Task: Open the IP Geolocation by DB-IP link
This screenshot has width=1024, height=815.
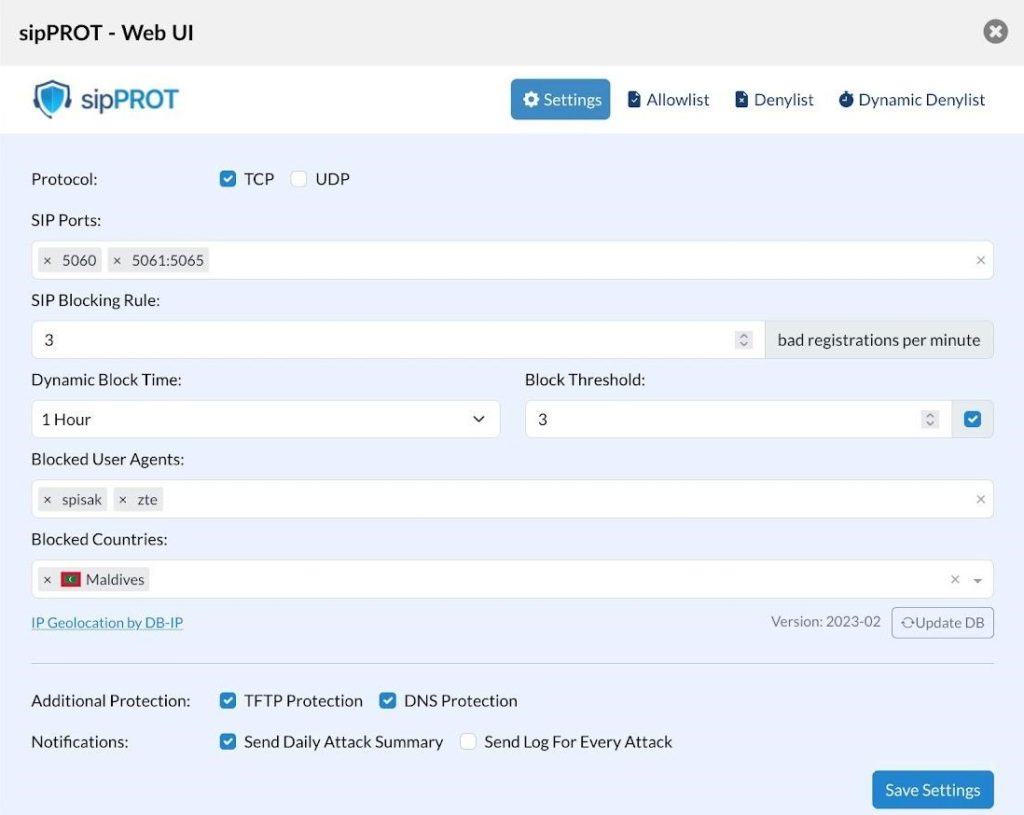Action: (107, 622)
